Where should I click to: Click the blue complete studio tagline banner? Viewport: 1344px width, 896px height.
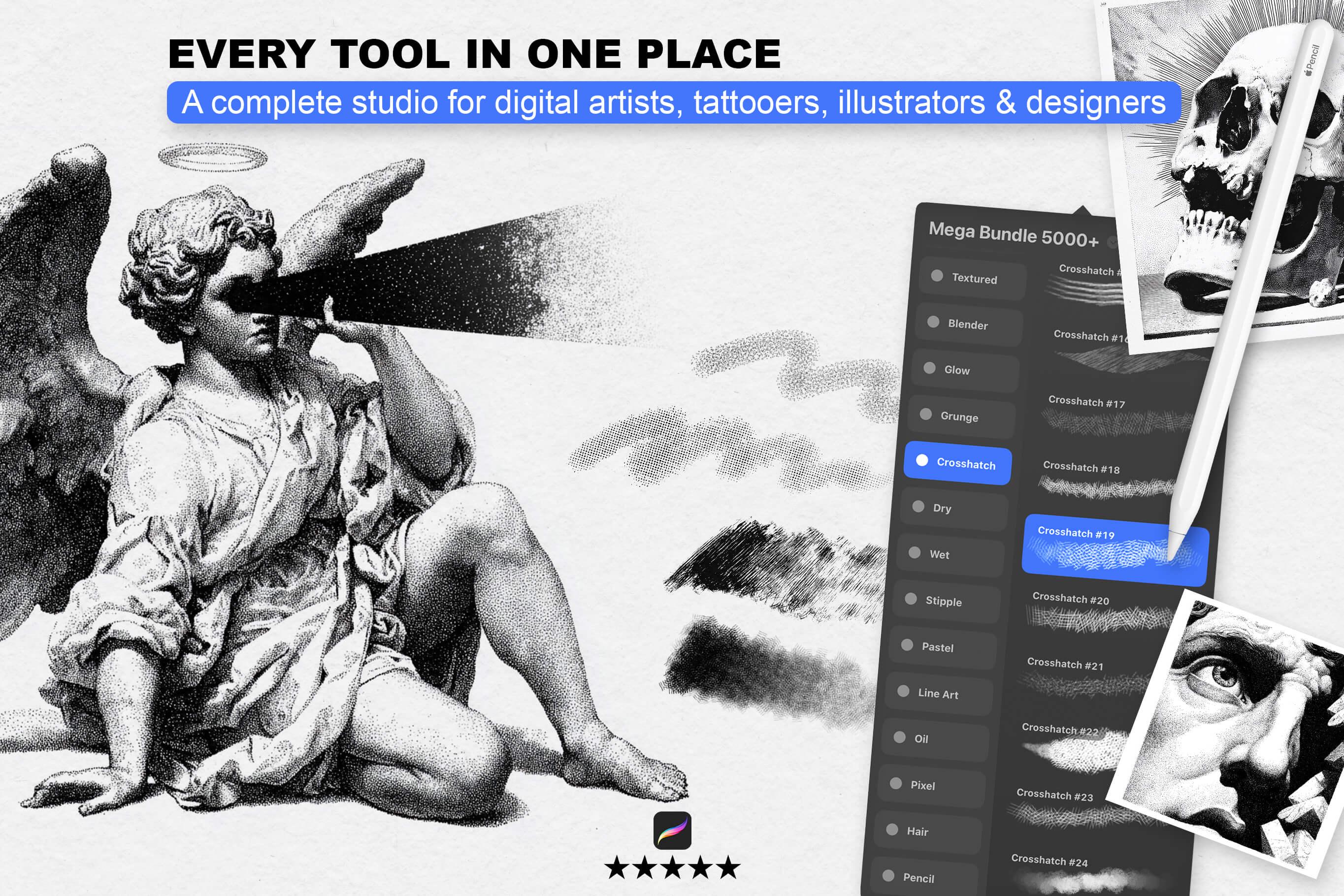(x=674, y=102)
